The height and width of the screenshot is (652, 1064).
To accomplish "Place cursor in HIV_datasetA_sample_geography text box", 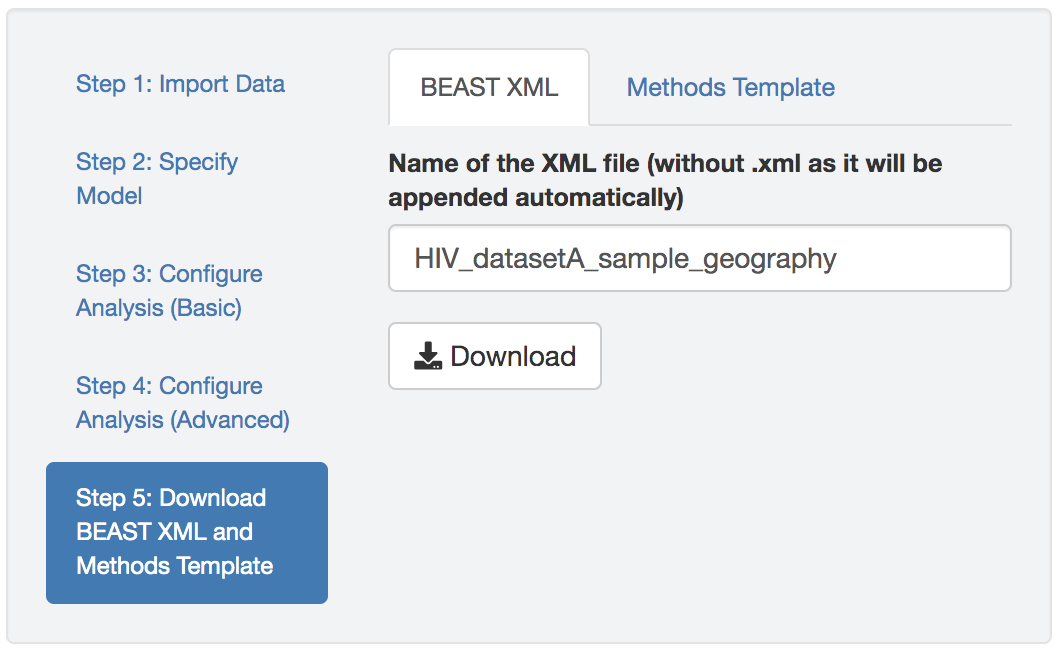I will pos(699,259).
